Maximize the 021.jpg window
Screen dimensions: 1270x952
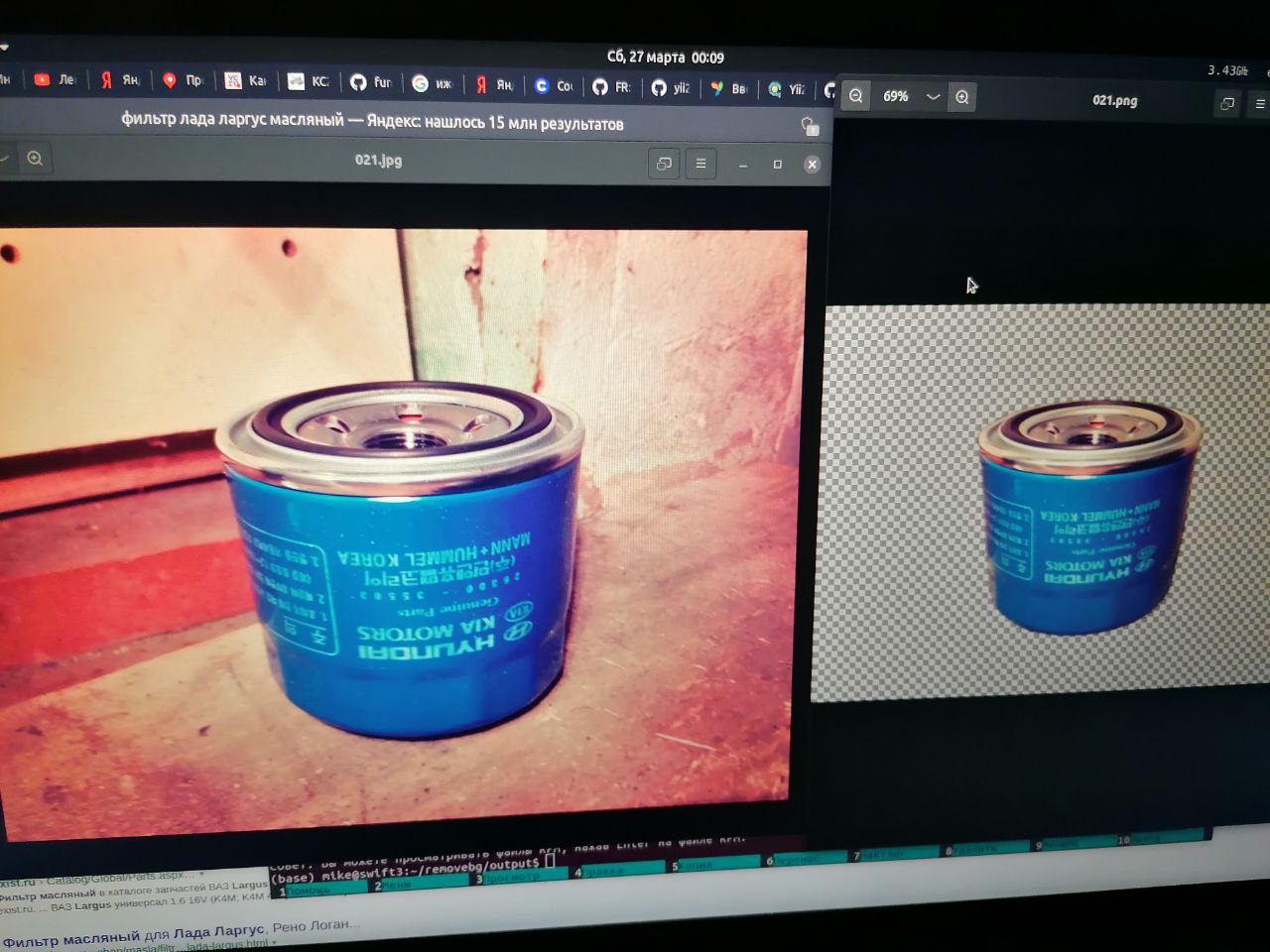[x=777, y=165]
